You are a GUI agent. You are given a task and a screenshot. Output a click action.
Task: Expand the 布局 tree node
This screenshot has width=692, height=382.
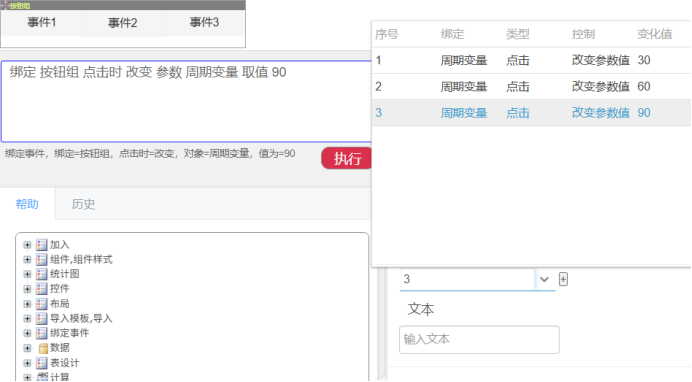tap(27, 304)
